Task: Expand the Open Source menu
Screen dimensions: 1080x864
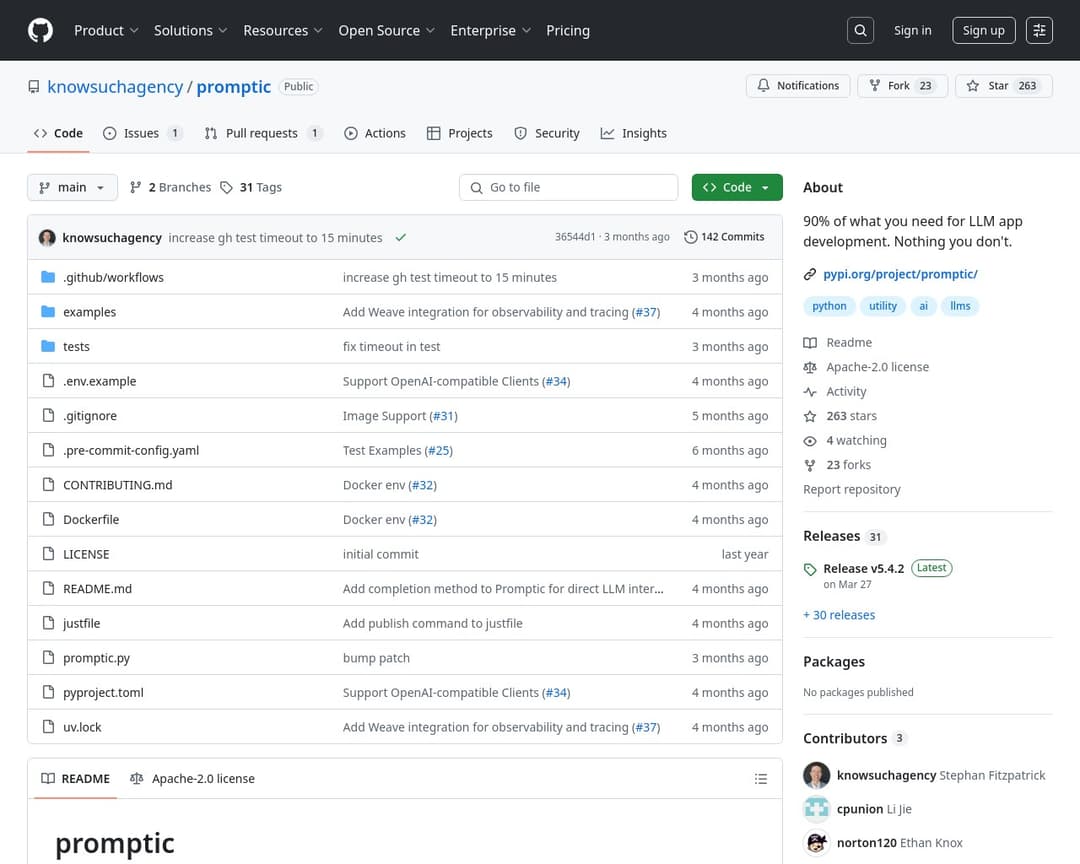Action: [386, 30]
